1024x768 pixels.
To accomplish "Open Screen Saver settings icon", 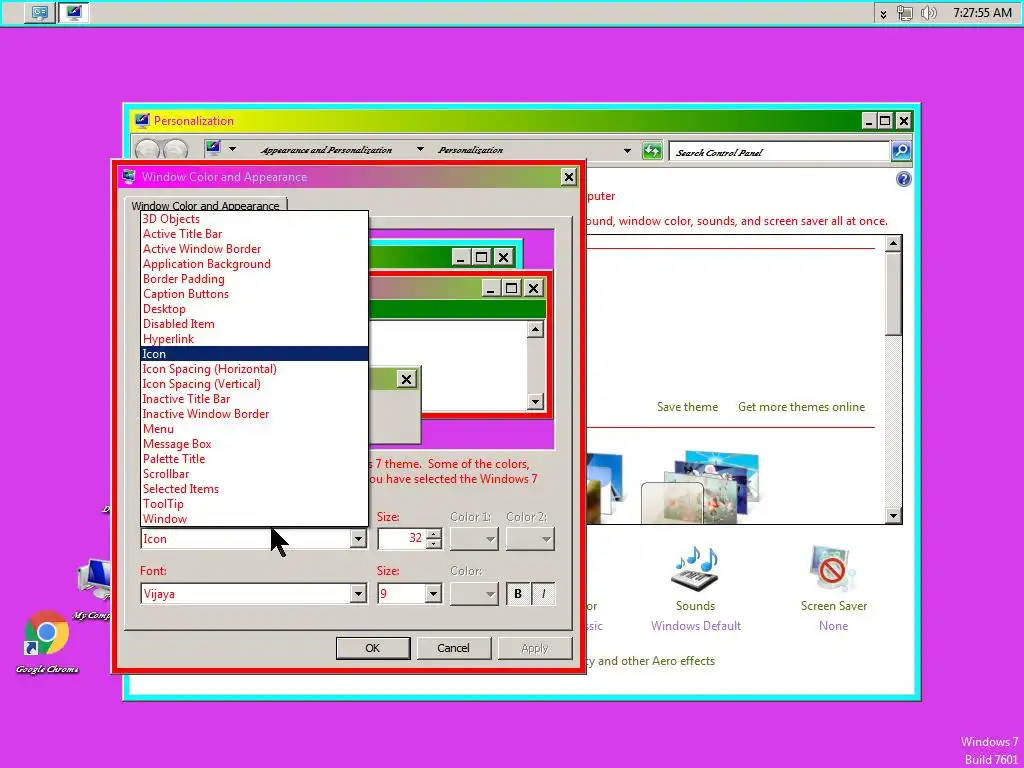I will pos(833,568).
